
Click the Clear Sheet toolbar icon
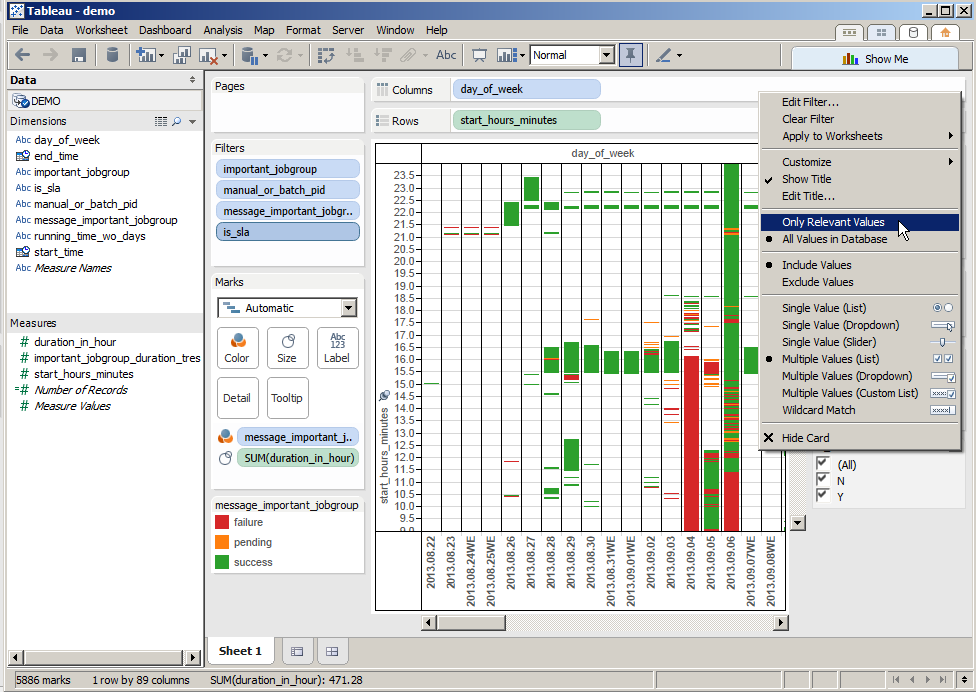click(x=208, y=56)
